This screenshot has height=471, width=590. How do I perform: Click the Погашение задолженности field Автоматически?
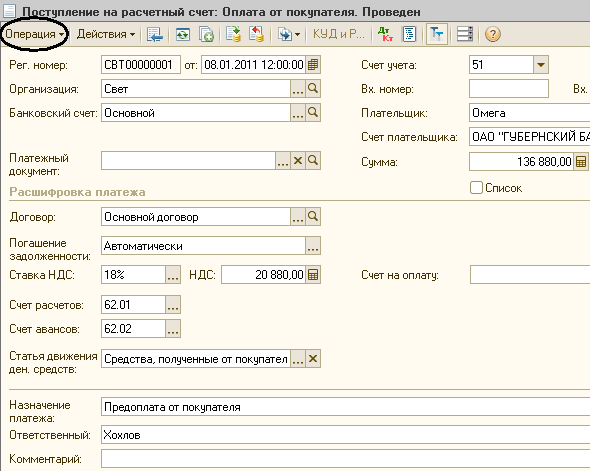tap(203, 246)
